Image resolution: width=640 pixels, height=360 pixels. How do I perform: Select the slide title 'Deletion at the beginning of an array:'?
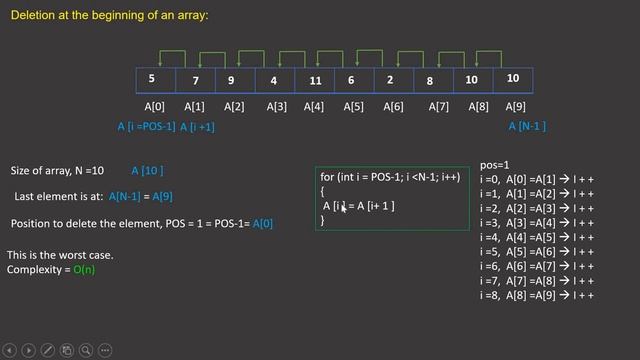click(109, 15)
